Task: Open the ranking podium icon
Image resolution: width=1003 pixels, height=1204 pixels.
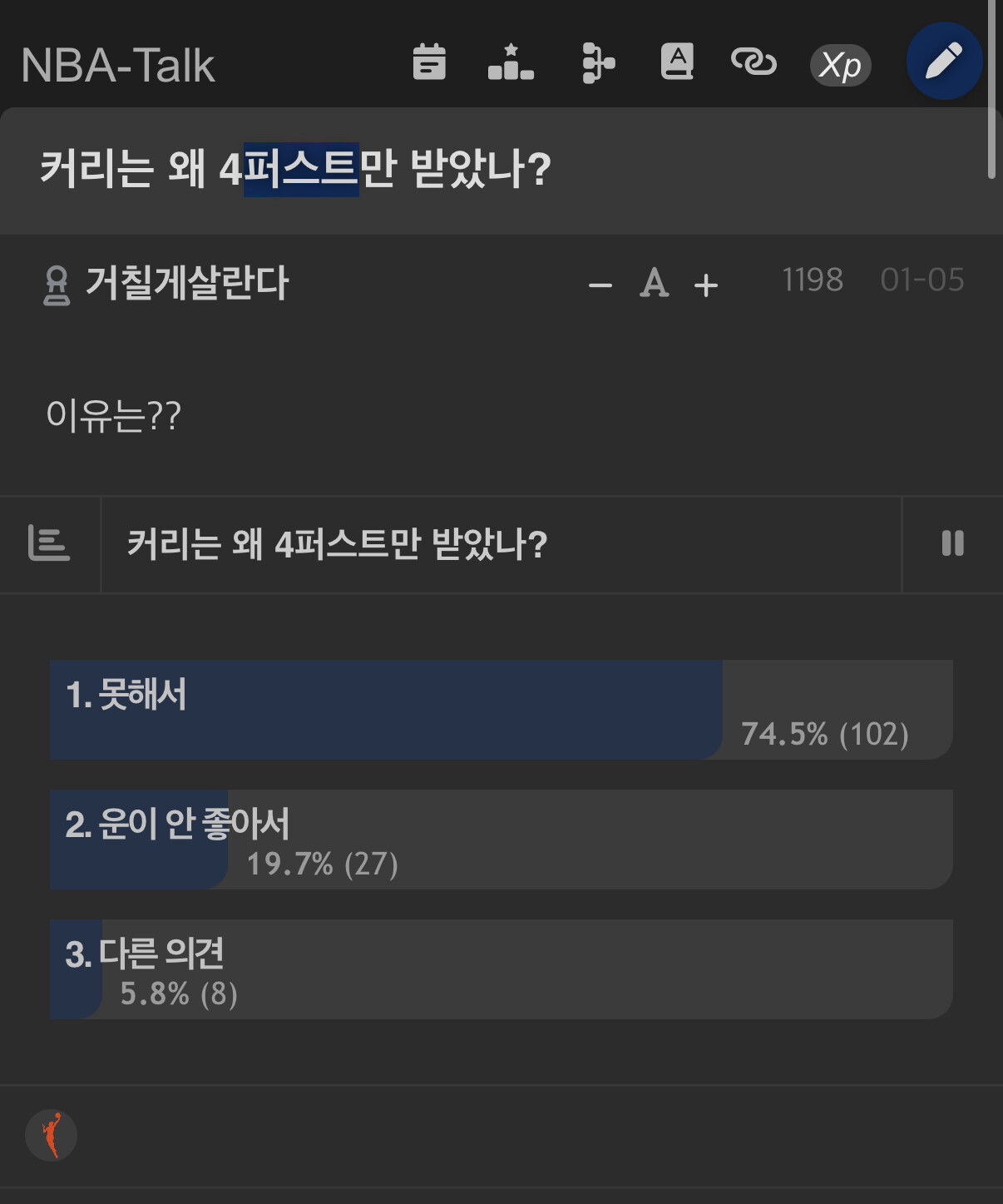Action: [511, 62]
